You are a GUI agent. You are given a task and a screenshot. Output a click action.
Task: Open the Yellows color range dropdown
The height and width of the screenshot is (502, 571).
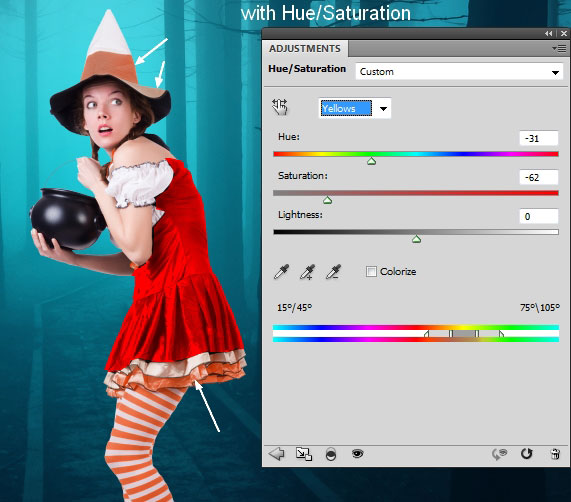[355, 108]
